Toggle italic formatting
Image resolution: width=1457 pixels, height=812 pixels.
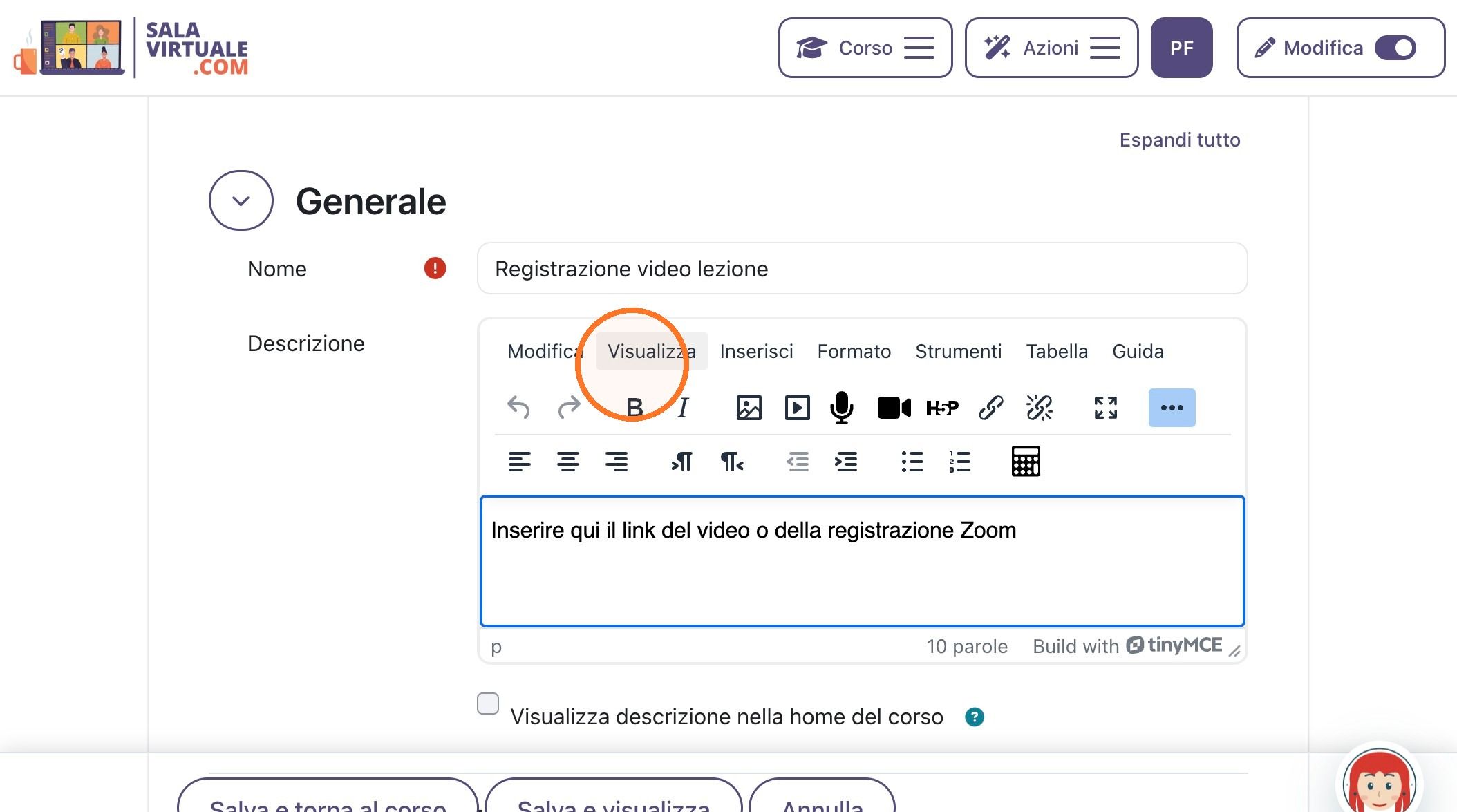pyautogui.click(x=683, y=408)
